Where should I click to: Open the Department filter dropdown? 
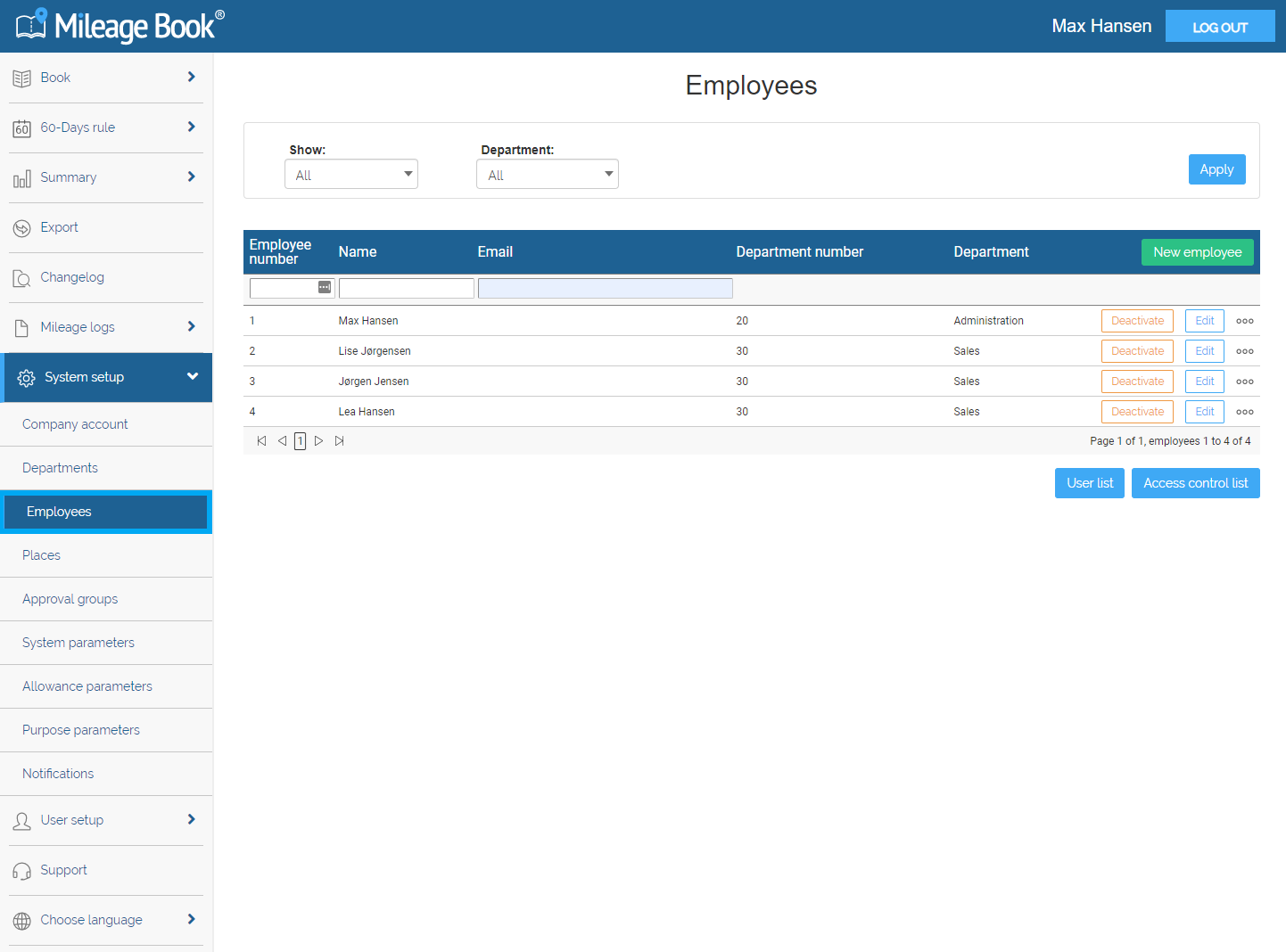pos(548,174)
